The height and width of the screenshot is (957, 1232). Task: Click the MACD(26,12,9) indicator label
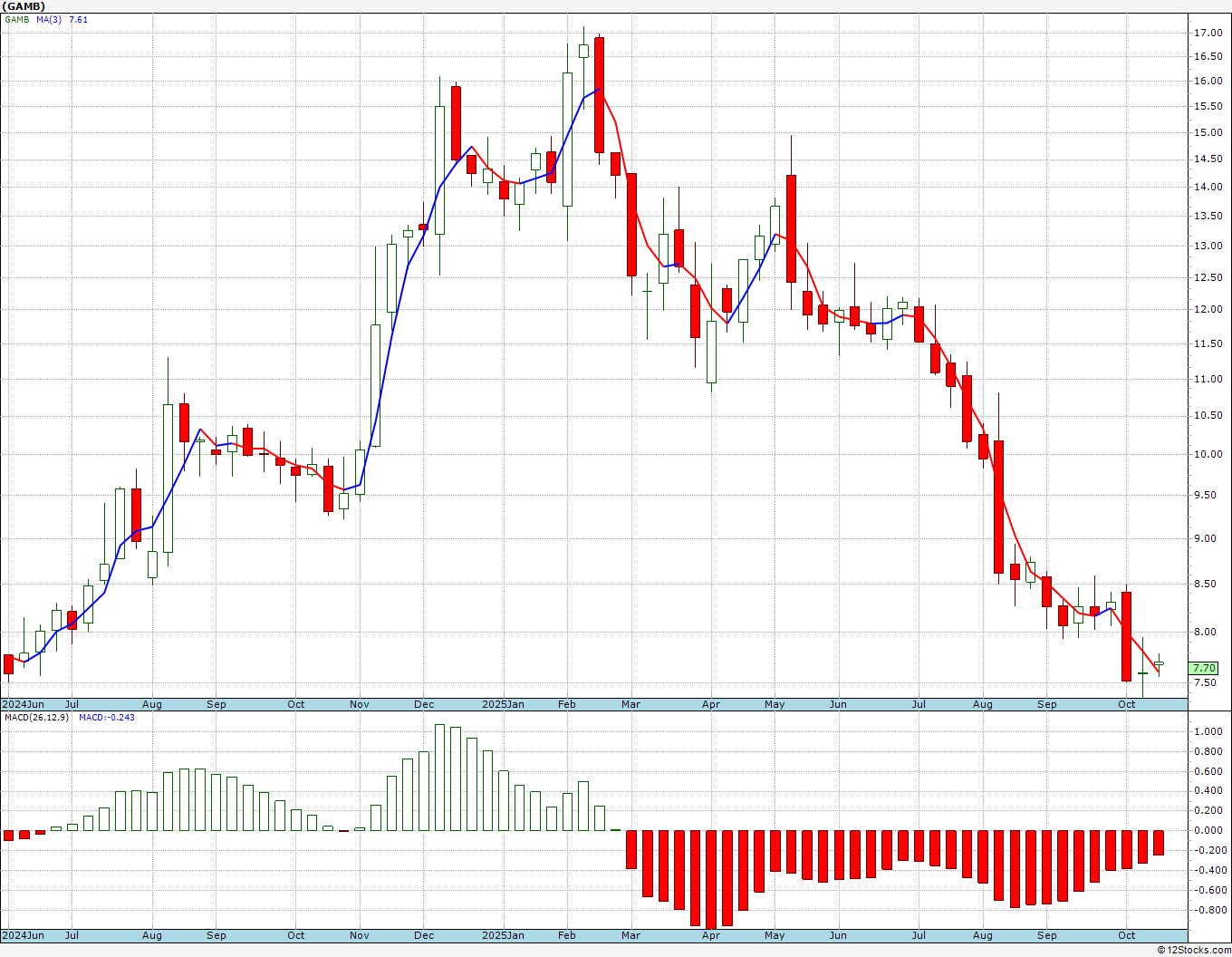(x=38, y=718)
